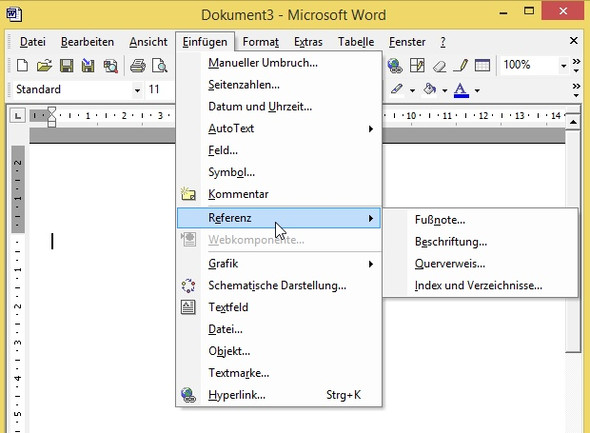This screenshot has width=590, height=433.
Task: Choose Hyperlink... Strg+K entry
Action: pyautogui.click(x=279, y=395)
